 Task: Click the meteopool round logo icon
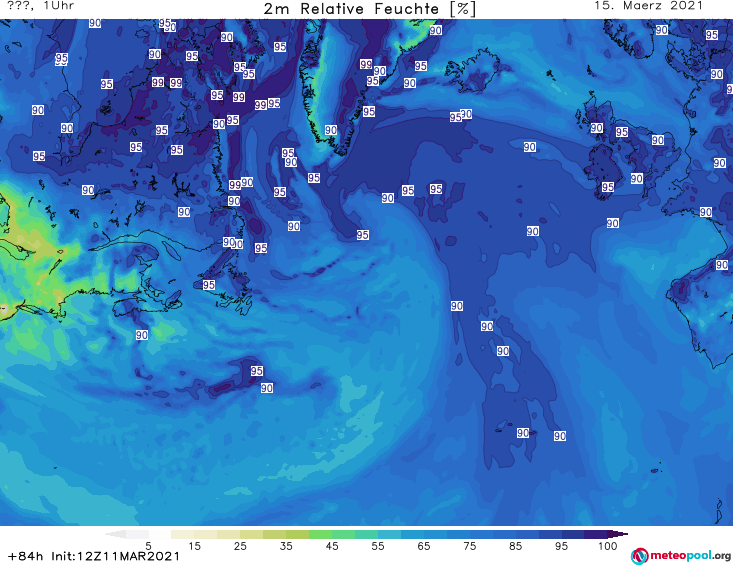pyautogui.click(x=640, y=556)
